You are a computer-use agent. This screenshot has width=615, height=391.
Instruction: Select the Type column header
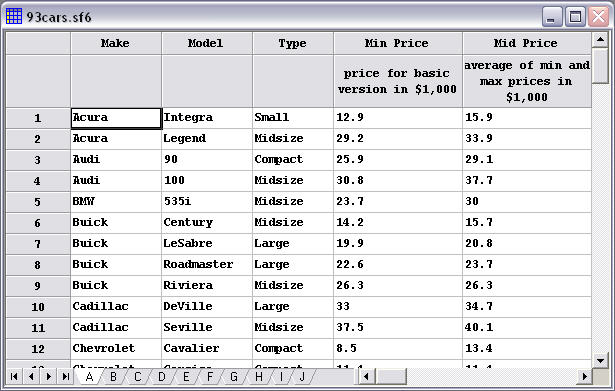(x=293, y=43)
